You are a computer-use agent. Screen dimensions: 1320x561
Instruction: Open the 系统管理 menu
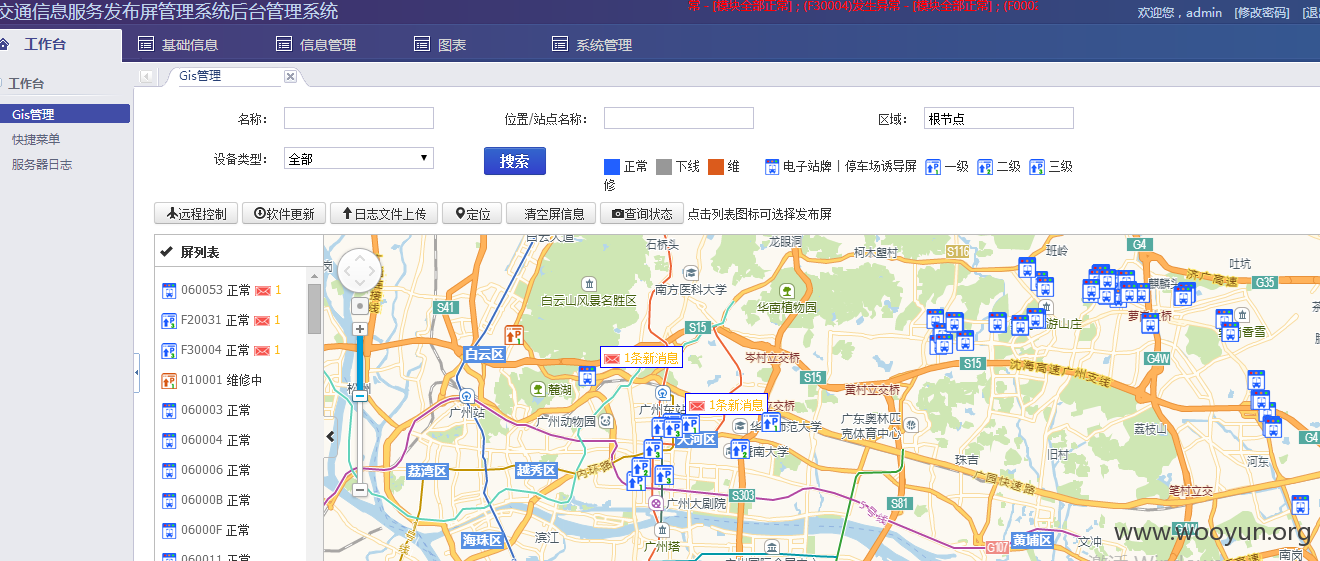[592, 44]
